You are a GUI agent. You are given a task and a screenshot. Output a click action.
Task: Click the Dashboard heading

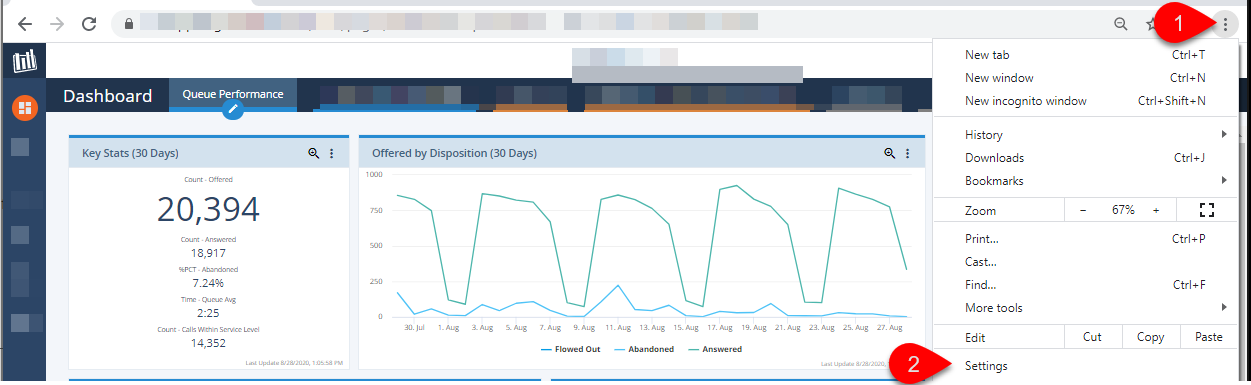pyautogui.click(x=108, y=96)
